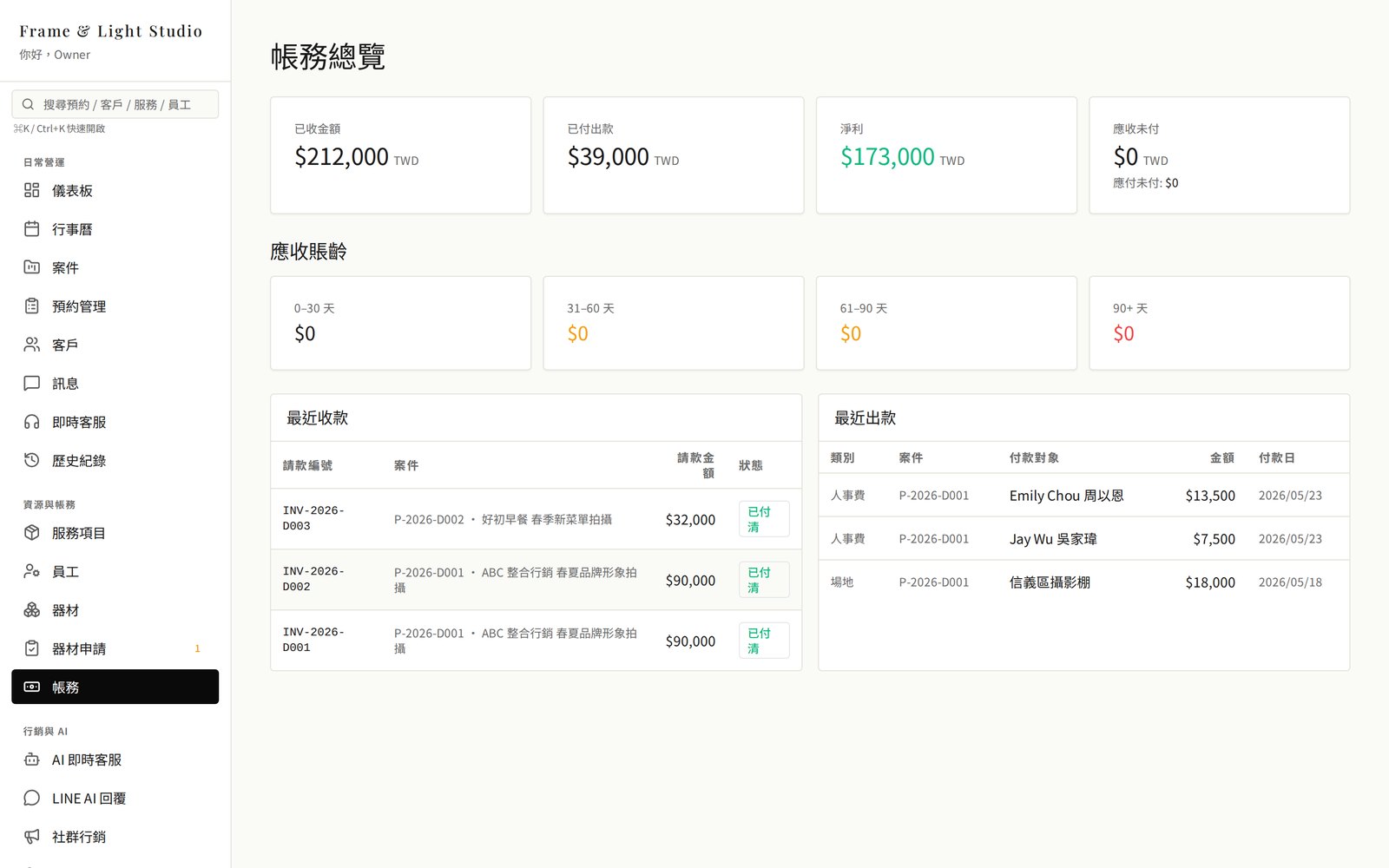Click the 付款日 column header
This screenshot has width=1389, height=868.
tap(1276, 457)
